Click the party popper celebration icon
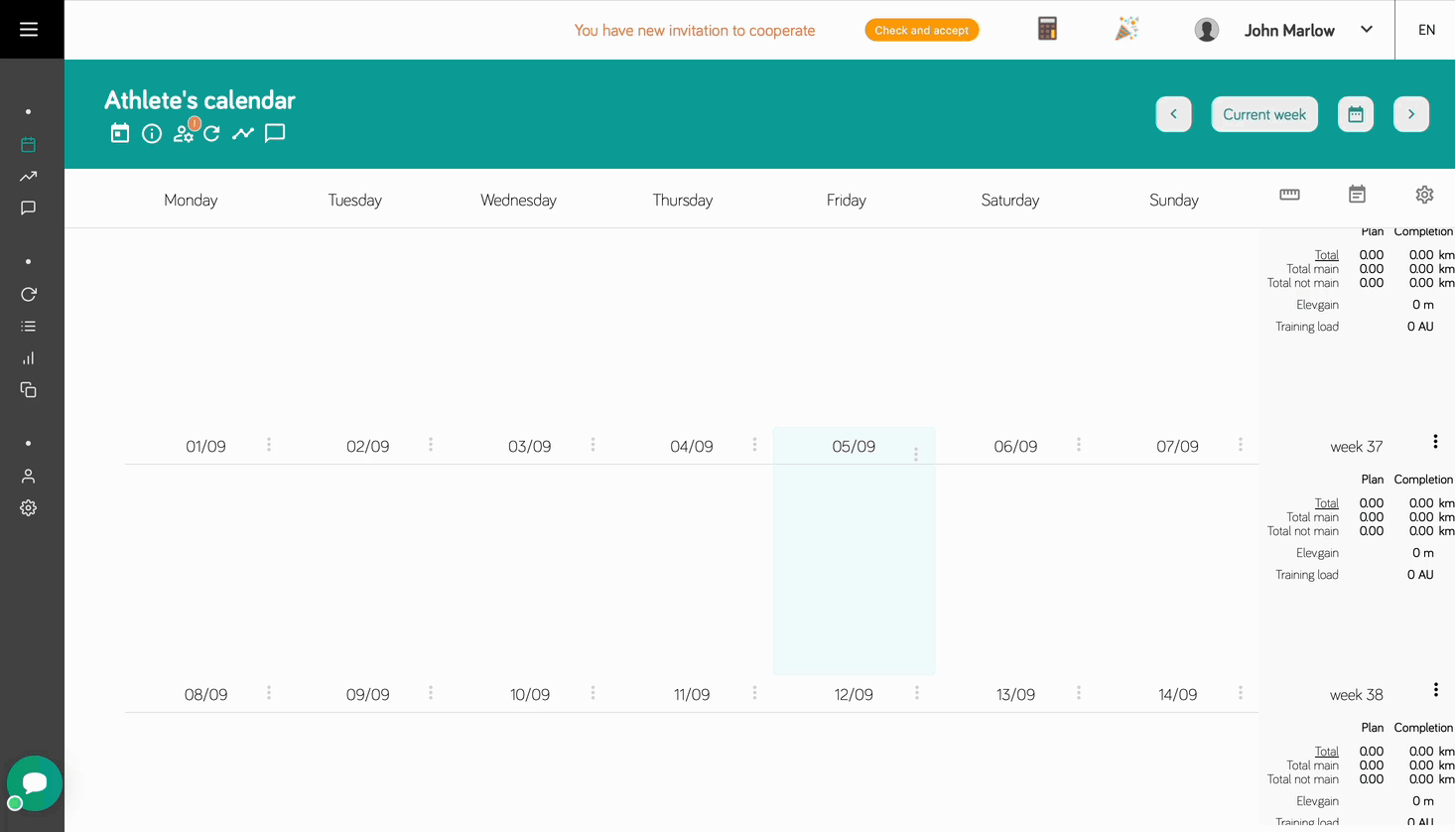Image resolution: width=1456 pixels, height=832 pixels. click(x=1126, y=30)
